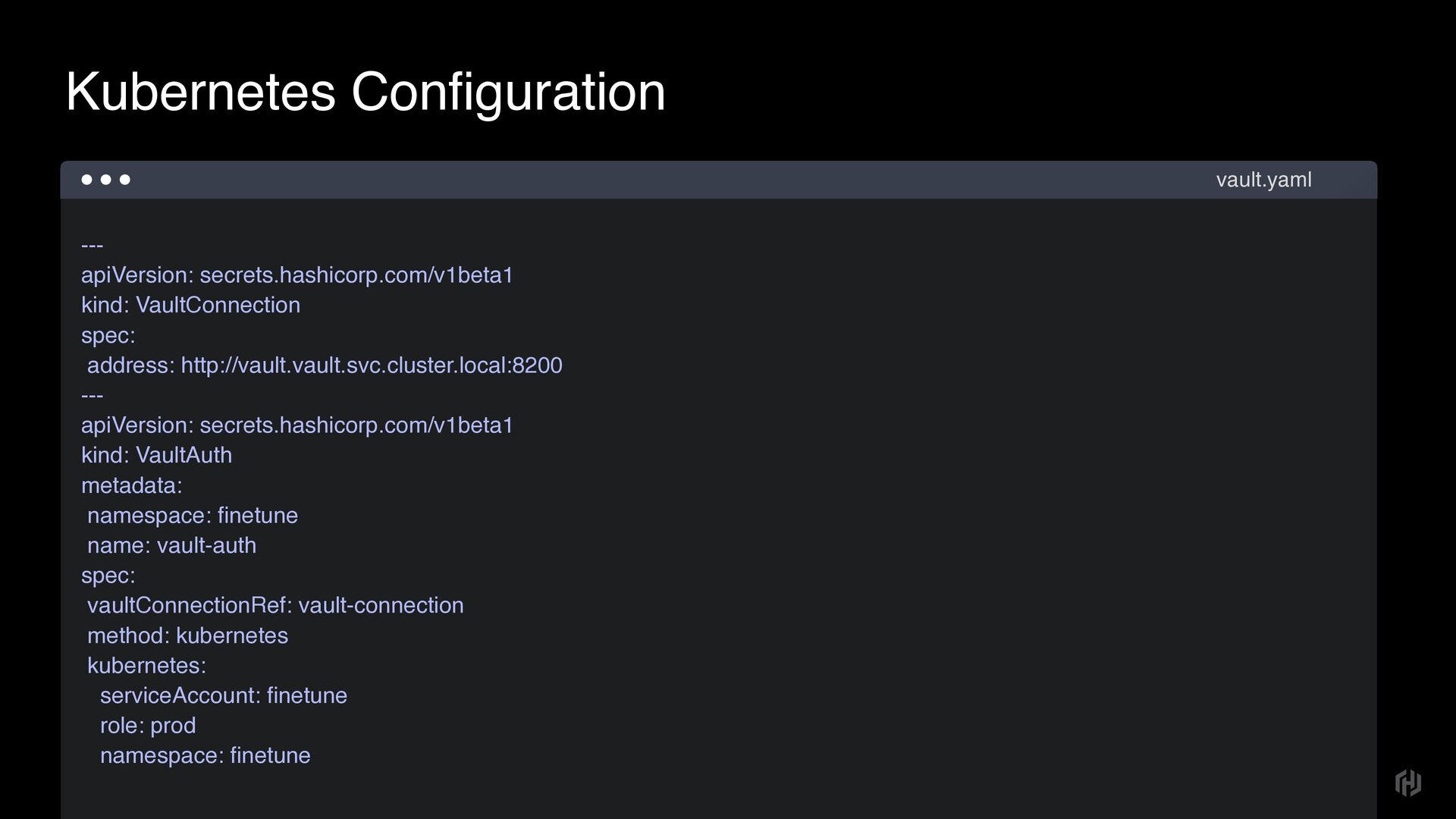1456x819 pixels.
Task: Click the serviceAccount: finetune line
Action: [x=223, y=695]
